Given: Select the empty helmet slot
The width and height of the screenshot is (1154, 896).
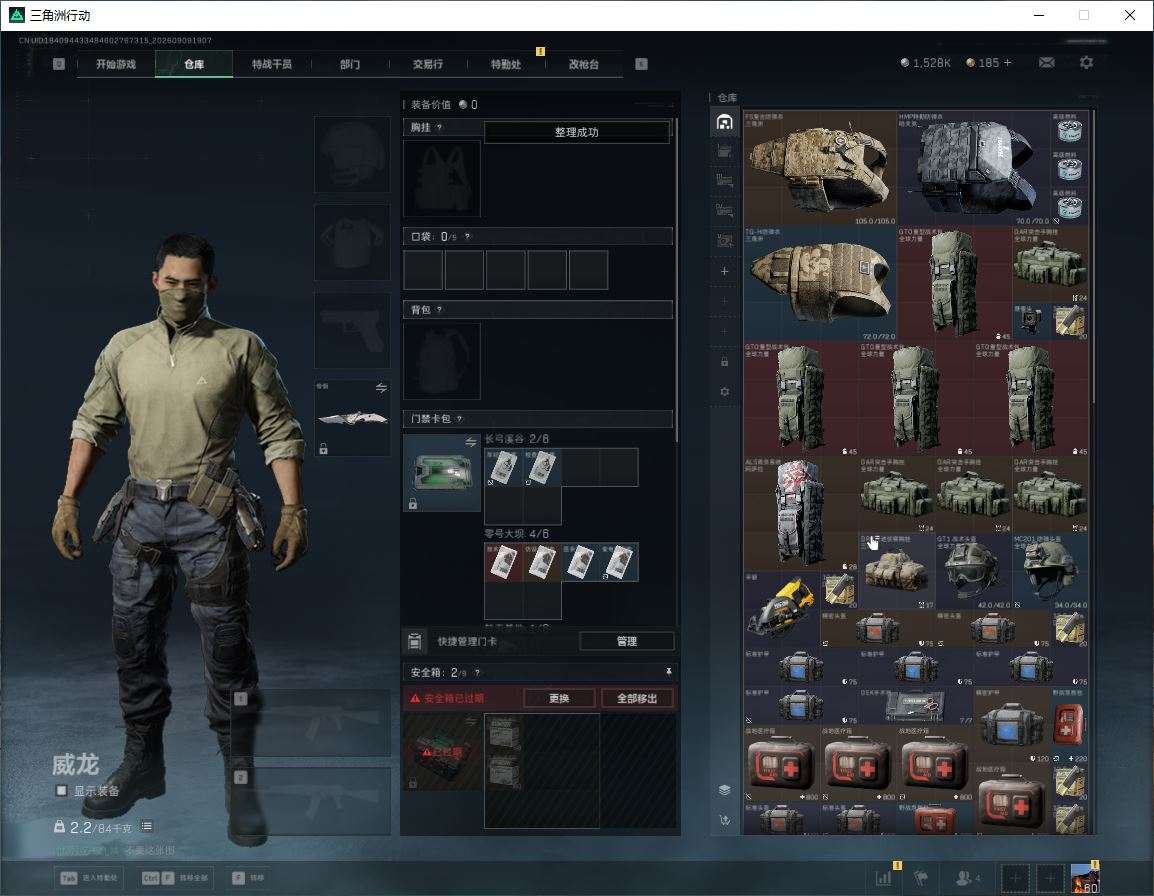Looking at the screenshot, I should click(352, 154).
